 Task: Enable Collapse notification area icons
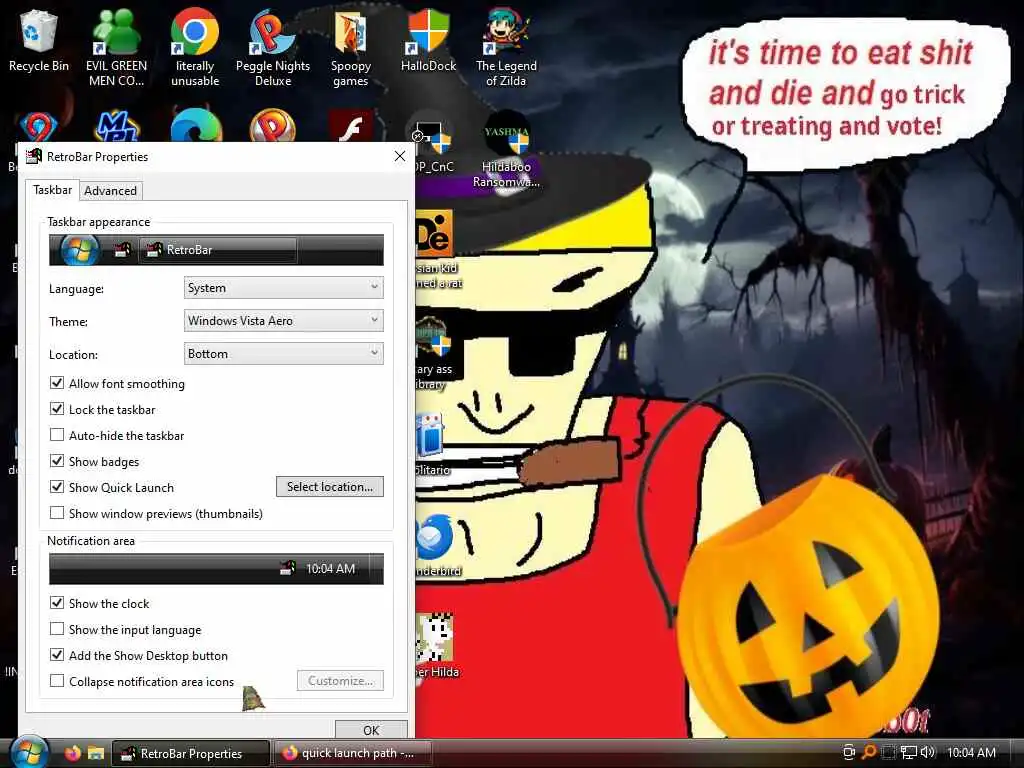(x=57, y=681)
